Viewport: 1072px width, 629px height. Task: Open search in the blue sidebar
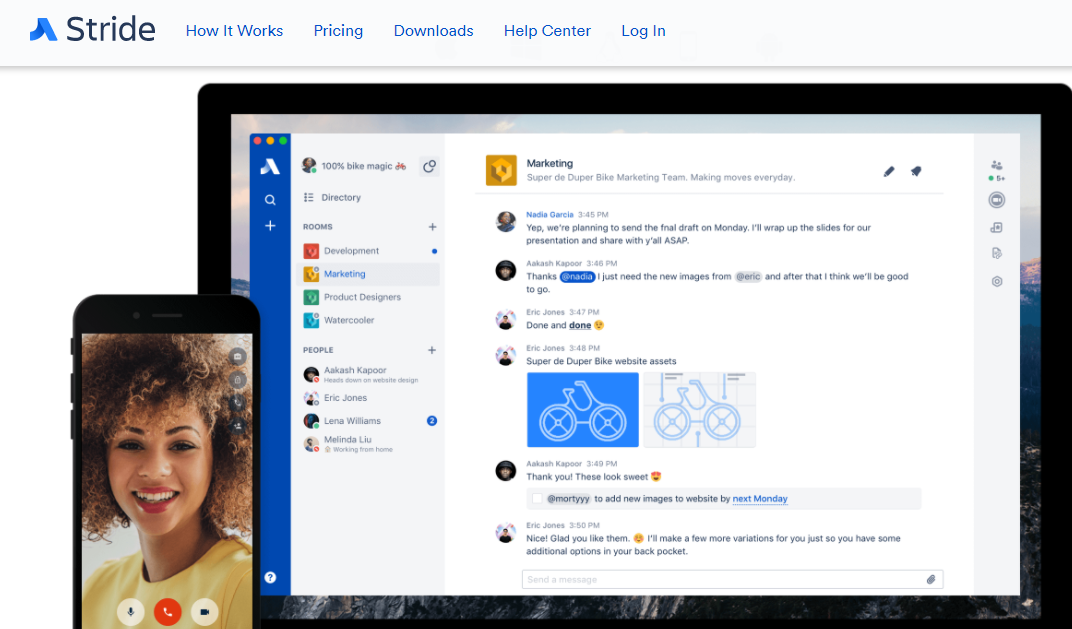pos(270,200)
